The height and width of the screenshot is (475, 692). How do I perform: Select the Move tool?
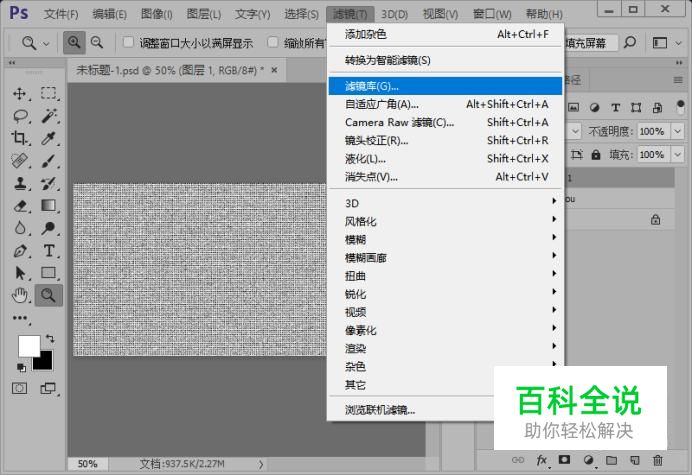(20, 93)
